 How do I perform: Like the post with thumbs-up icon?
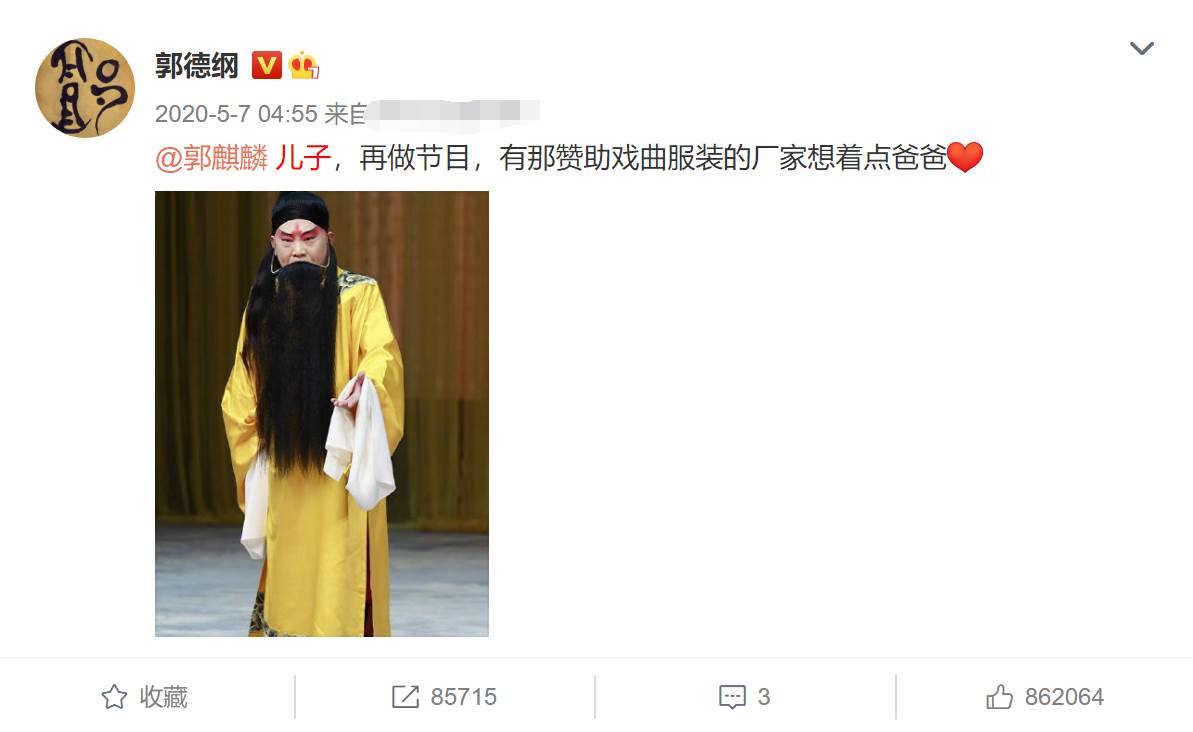point(999,696)
